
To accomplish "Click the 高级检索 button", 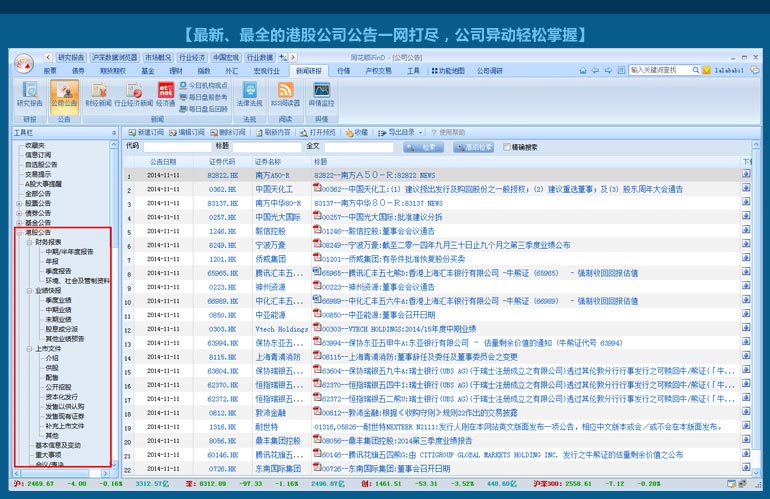I will 473,147.
